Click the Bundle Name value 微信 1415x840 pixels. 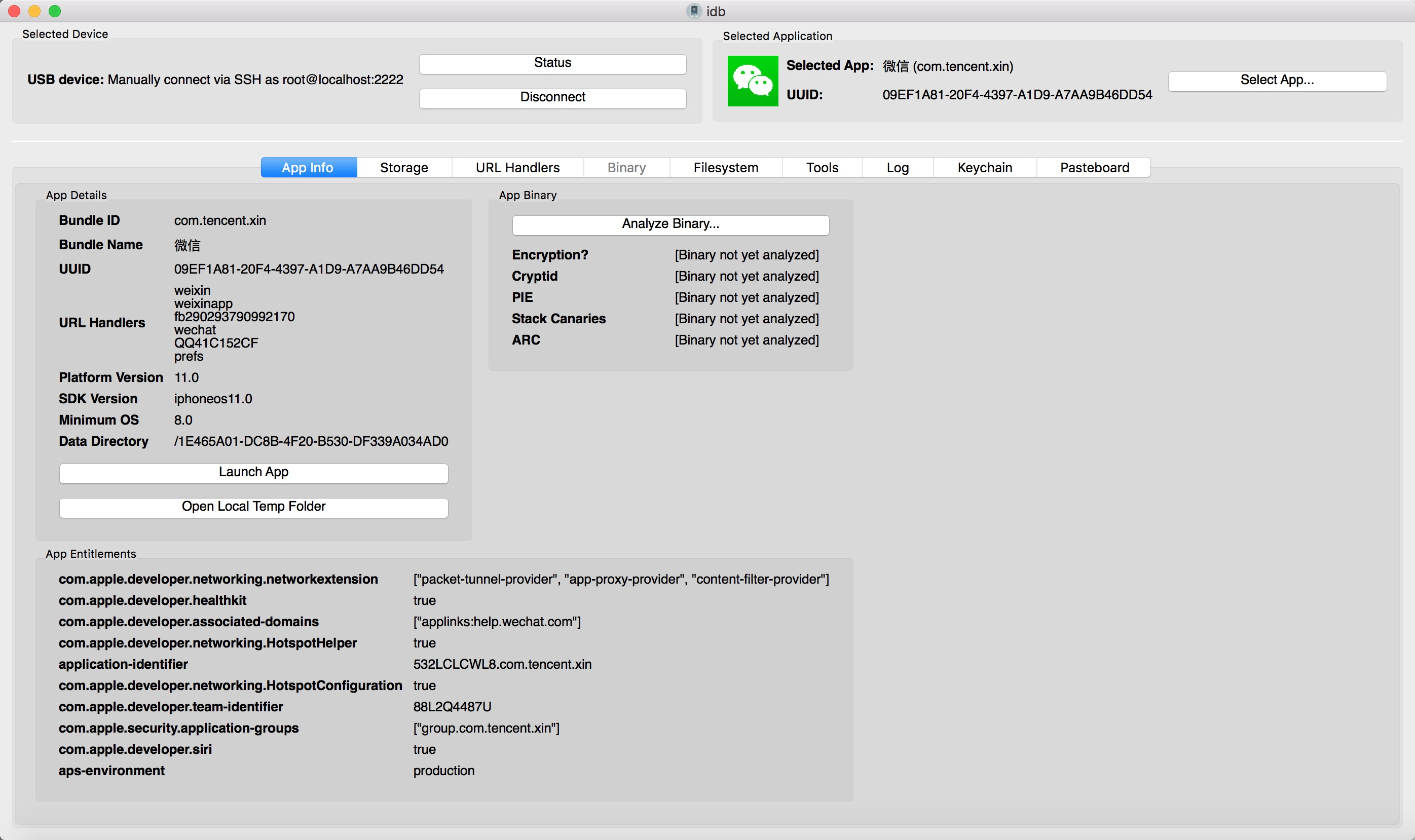click(187, 245)
